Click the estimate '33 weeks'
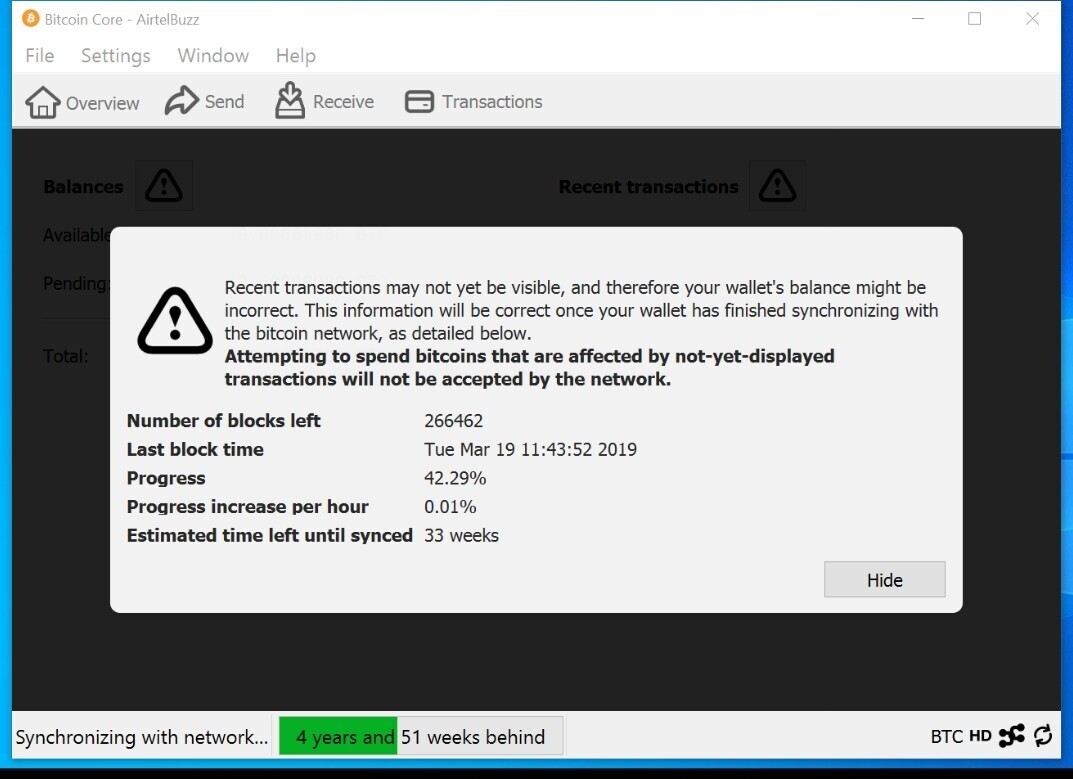The height and width of the screenshot is (779, 1073). 461,535
